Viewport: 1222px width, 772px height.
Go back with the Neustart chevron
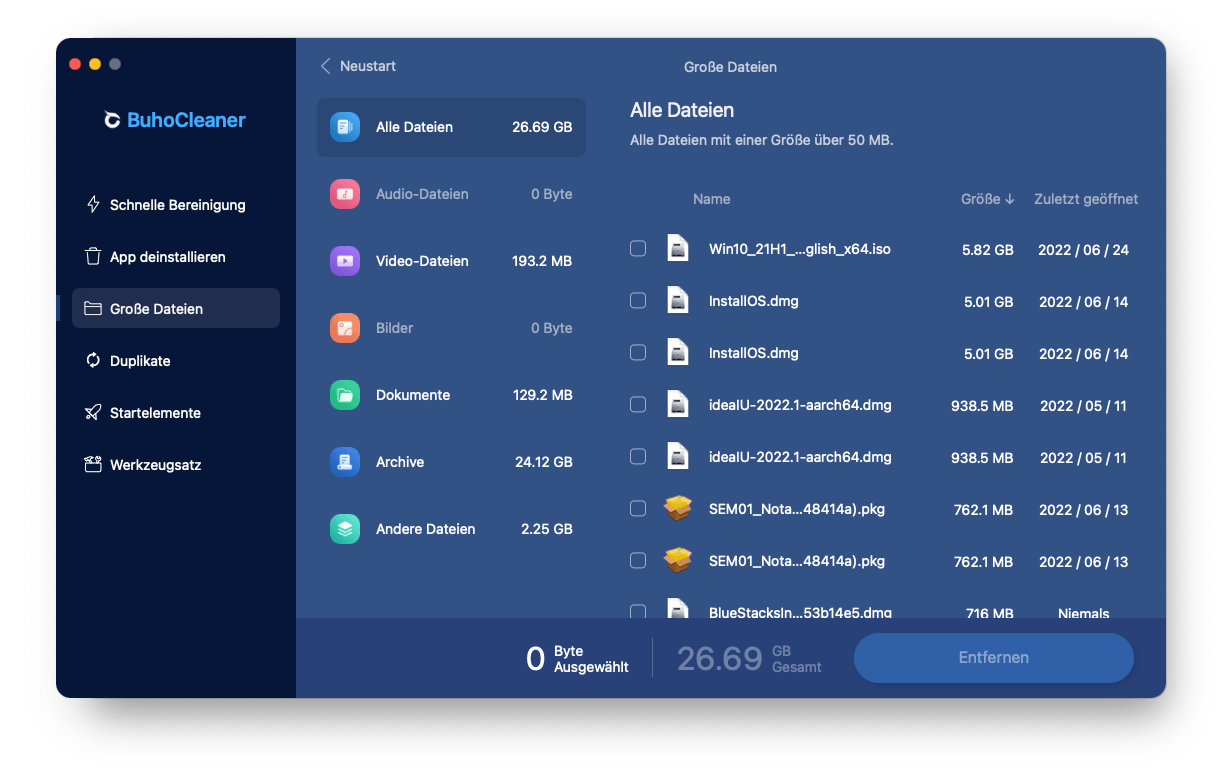(x=325, y=66)
